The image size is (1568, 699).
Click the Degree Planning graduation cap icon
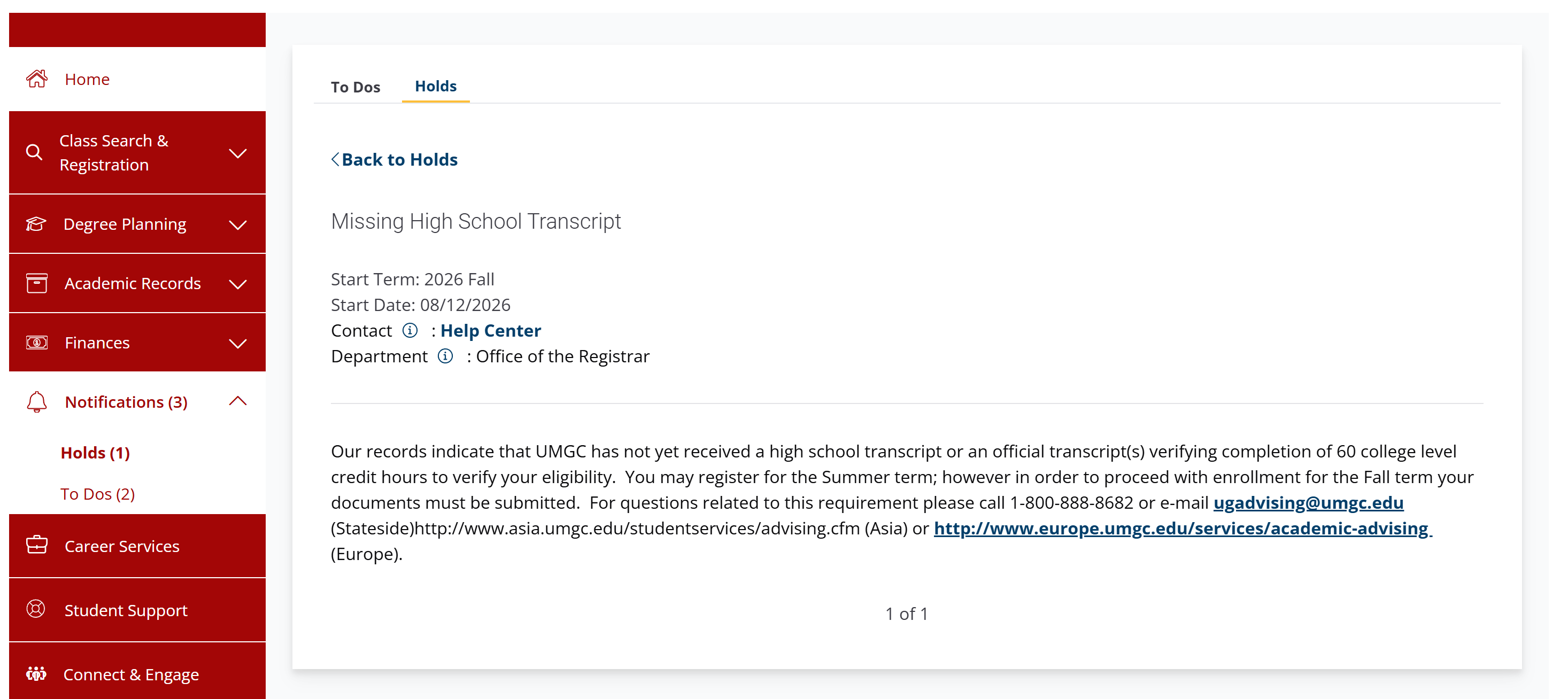(x=36, y=224)
